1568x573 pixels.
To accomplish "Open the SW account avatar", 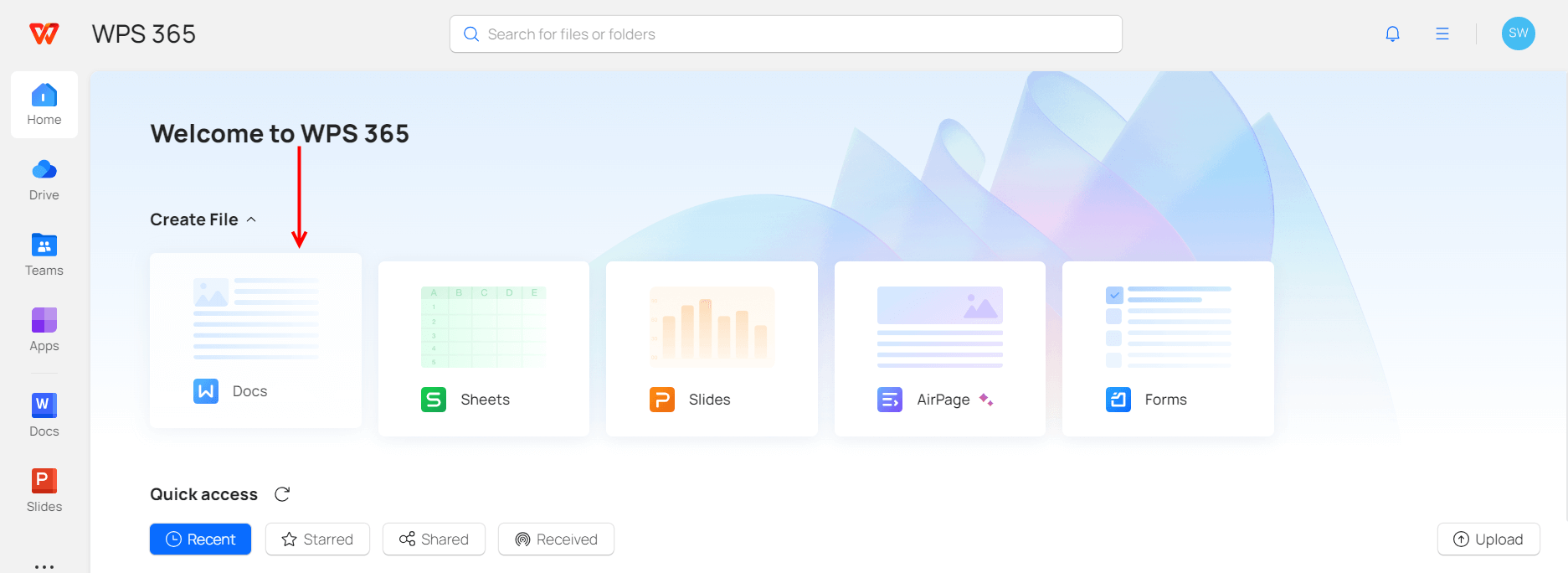I will (x=1518, y=34).
